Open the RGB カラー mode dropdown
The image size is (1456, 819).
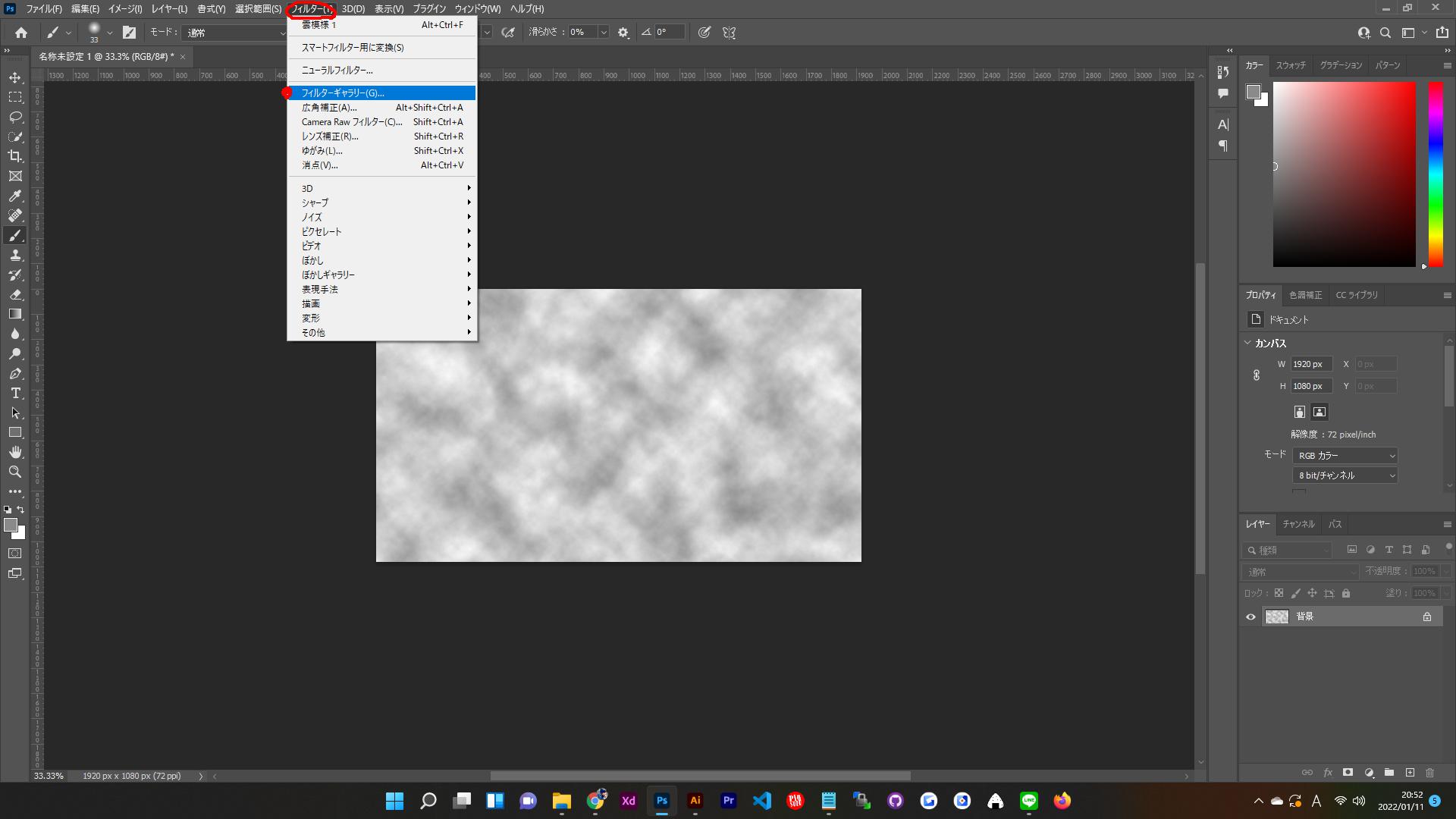1345,456
